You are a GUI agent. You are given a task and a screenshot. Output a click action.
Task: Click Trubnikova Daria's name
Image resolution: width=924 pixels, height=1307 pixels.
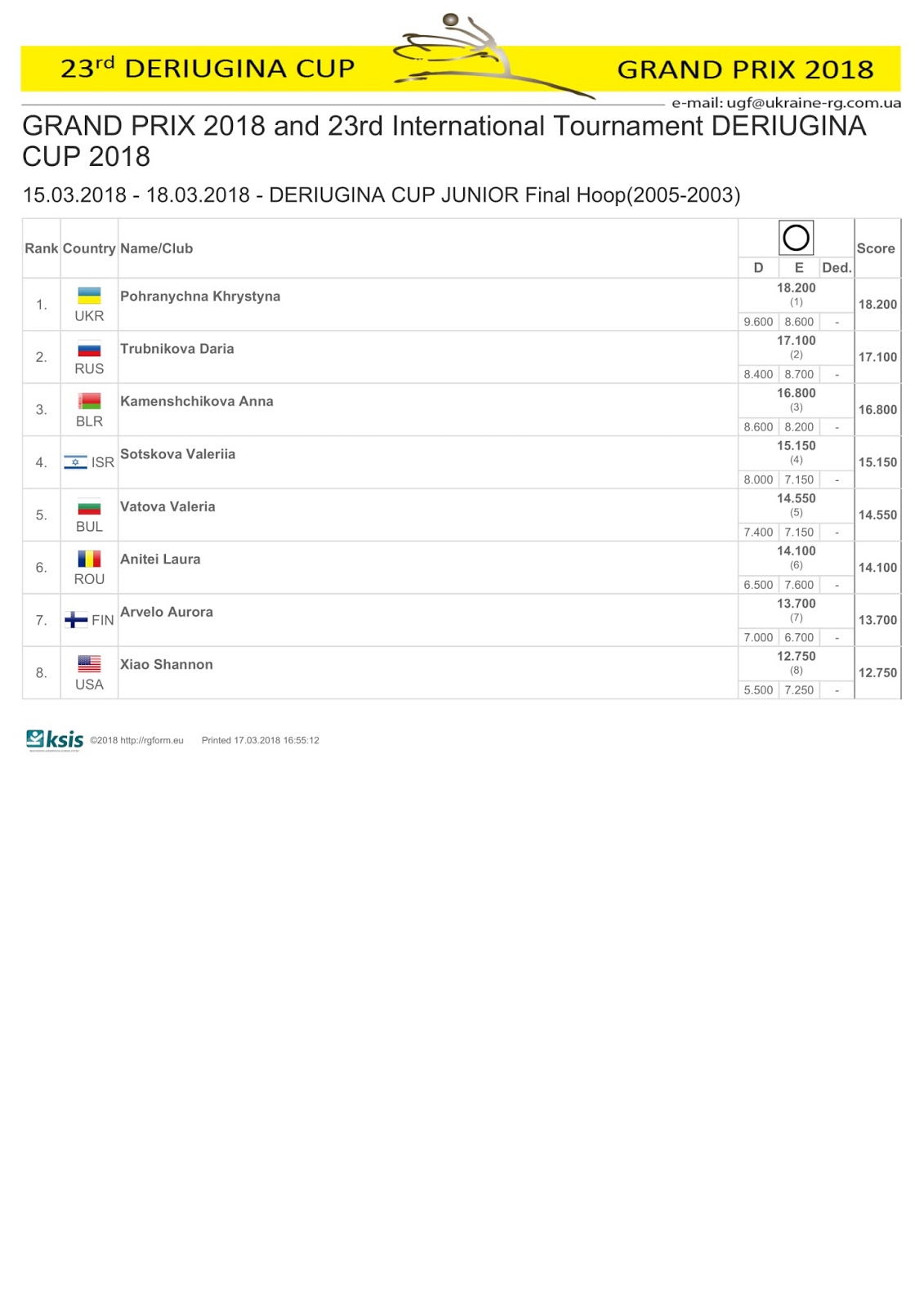[177, 349]
